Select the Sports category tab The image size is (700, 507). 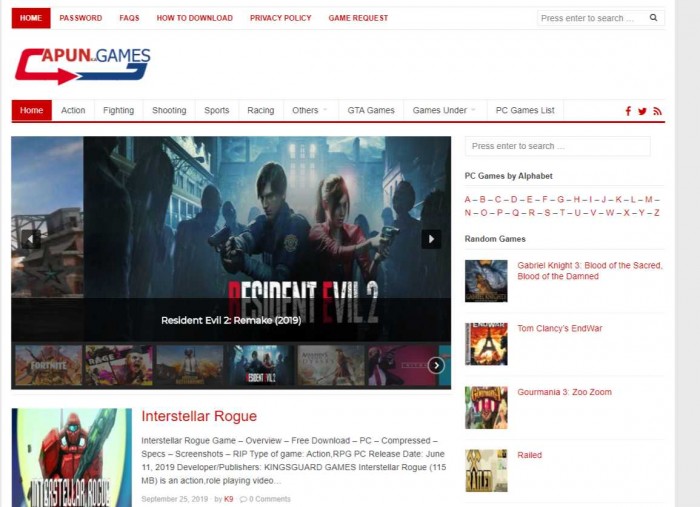point(217,110)
